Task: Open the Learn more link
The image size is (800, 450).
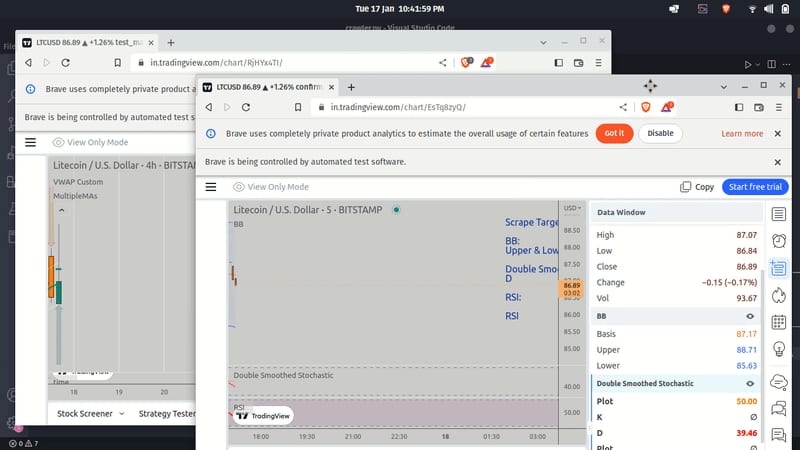Action: [x=742, y=134]
